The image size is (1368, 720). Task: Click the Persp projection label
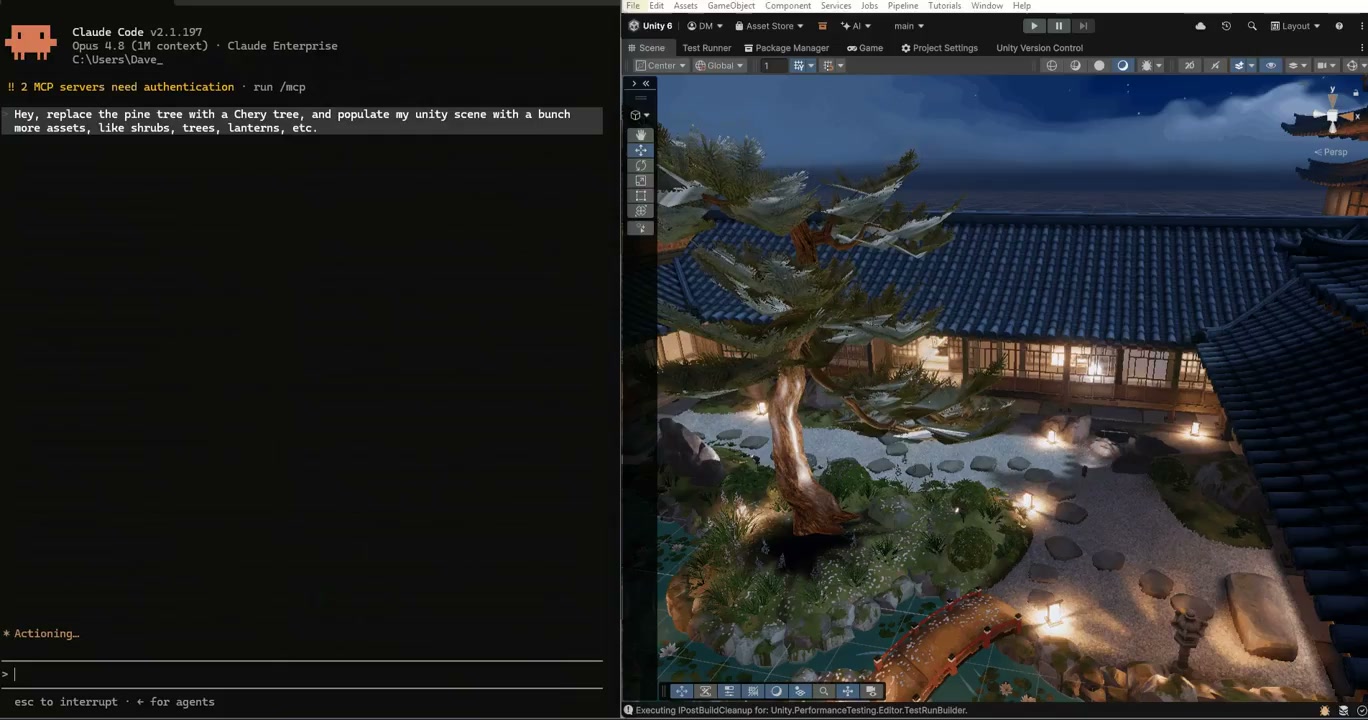click(1331, 152)
